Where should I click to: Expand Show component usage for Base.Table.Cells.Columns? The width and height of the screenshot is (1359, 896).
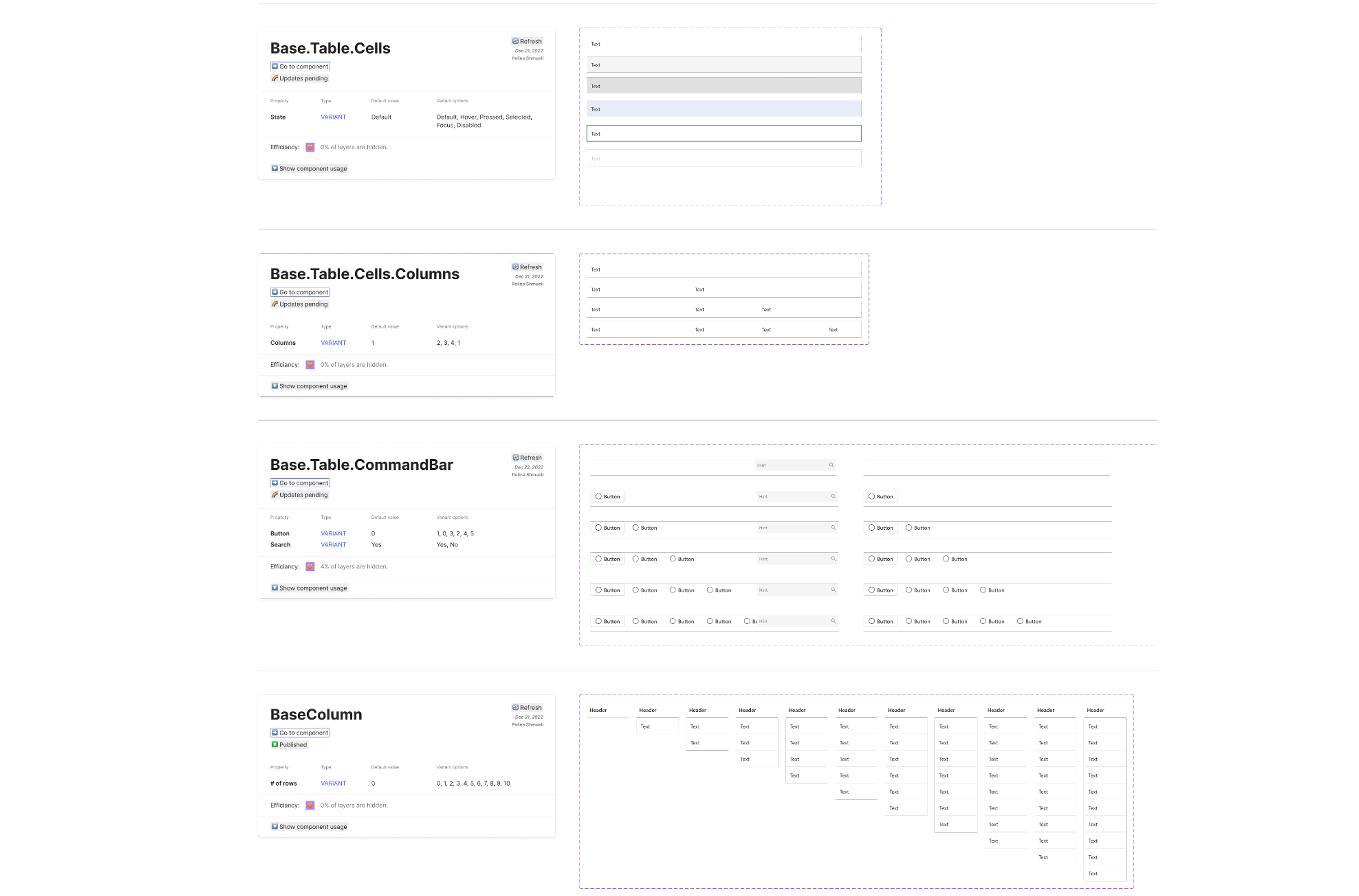pos(309,386)
